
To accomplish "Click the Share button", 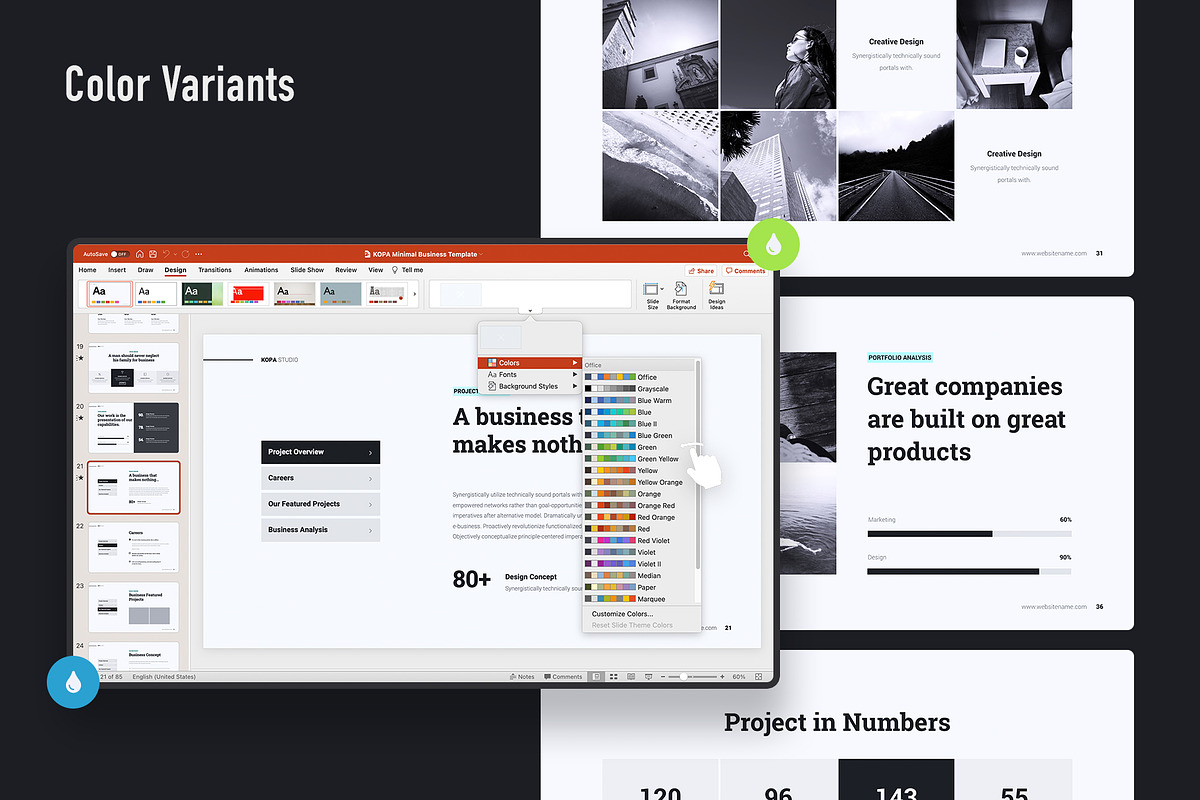I will (701, 270).
